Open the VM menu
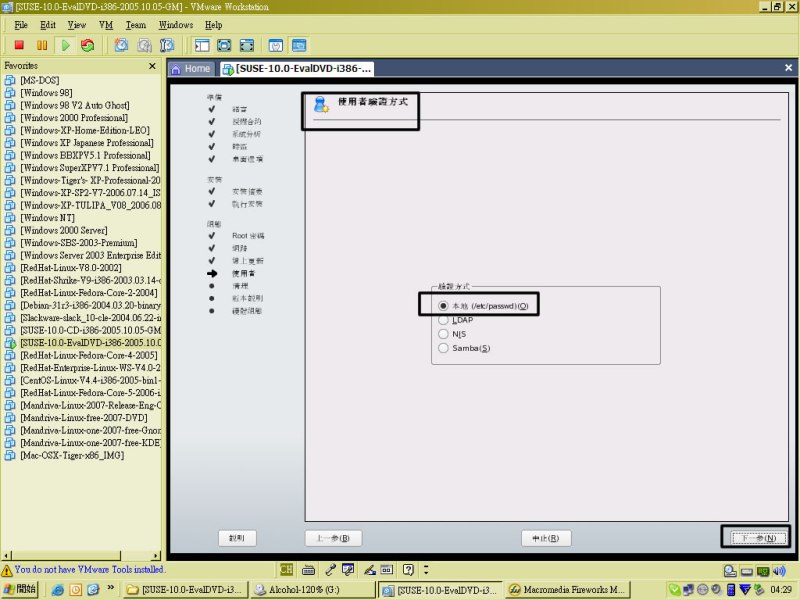 (106, 25)
